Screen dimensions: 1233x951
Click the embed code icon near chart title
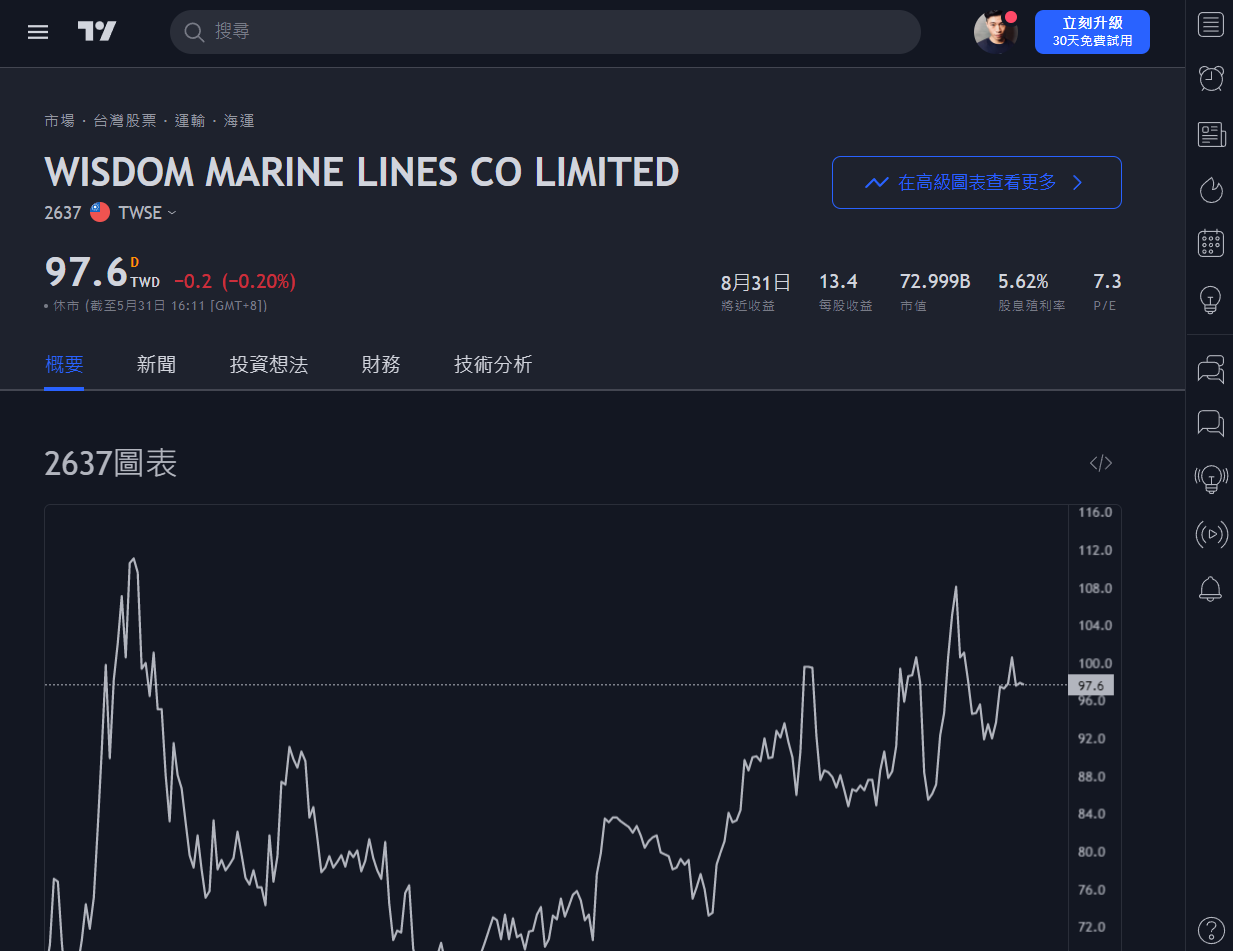[x=1101, y=463]
